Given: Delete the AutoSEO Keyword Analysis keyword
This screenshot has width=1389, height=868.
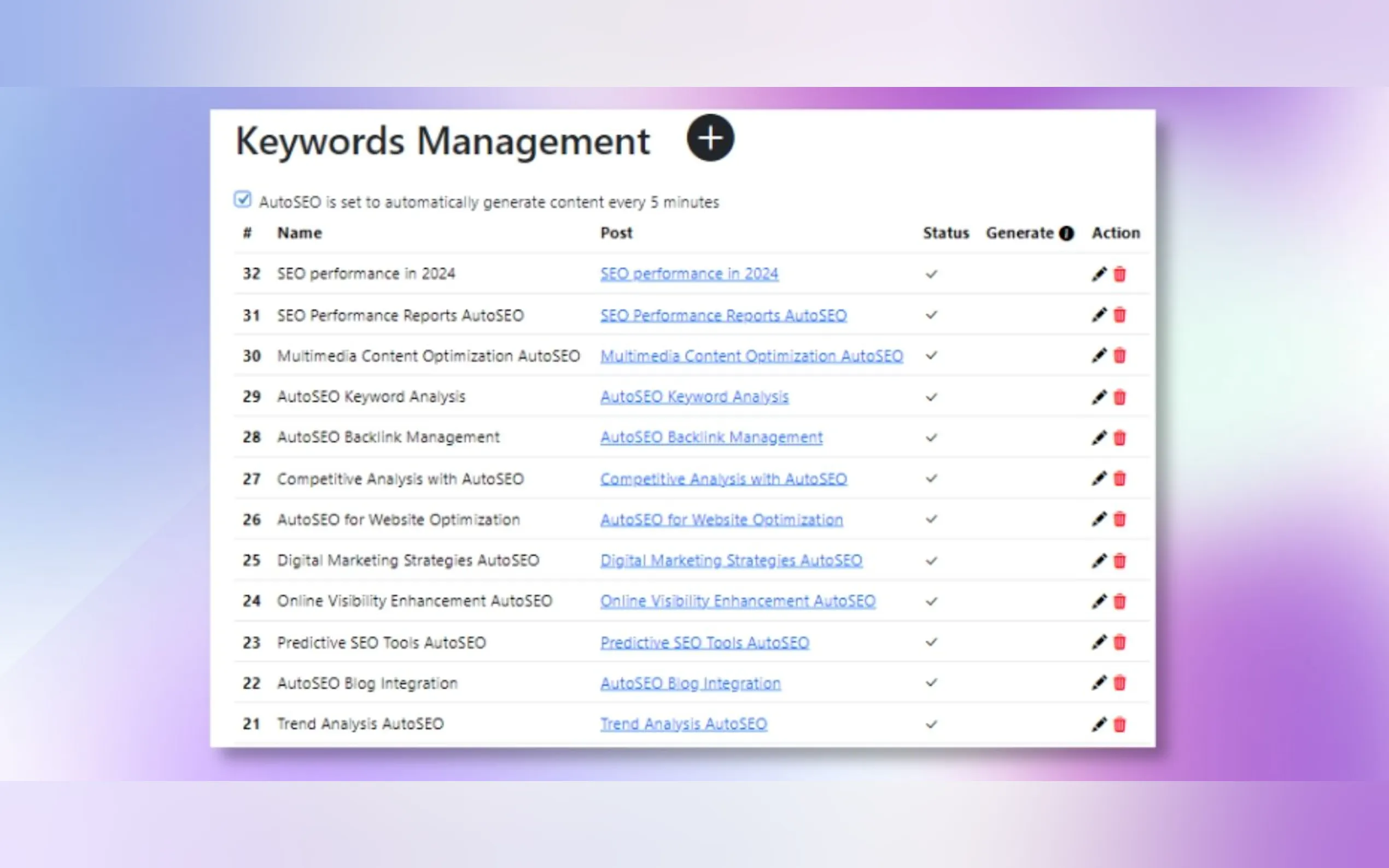Looking at the screenshot, I should pyautogui.click(x=1120, y=397).
